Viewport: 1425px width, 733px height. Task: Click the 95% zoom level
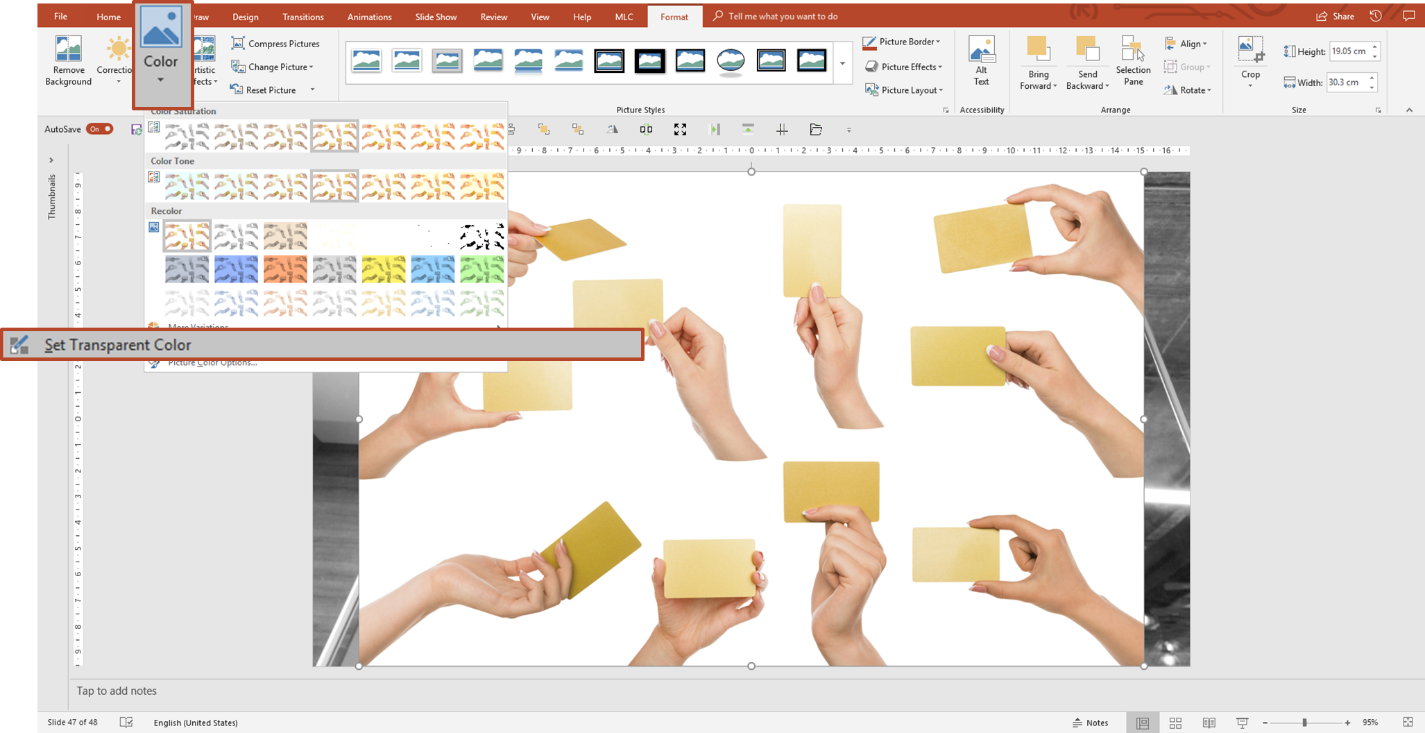point(1370,722)
